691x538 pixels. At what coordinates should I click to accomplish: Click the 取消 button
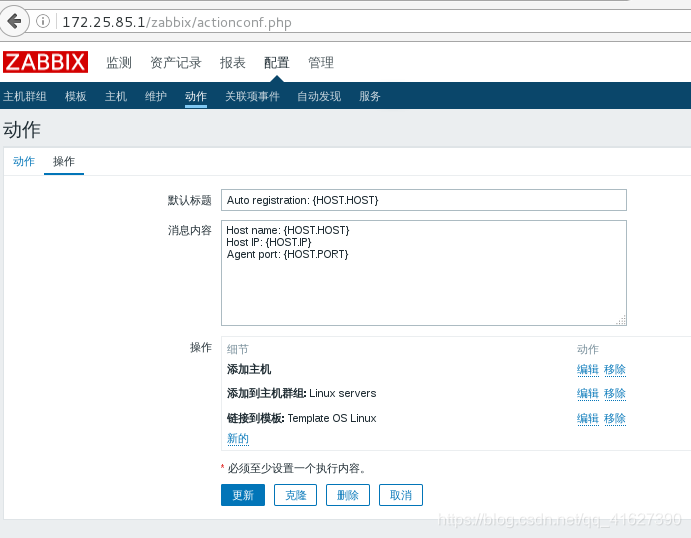click(401, 495)
